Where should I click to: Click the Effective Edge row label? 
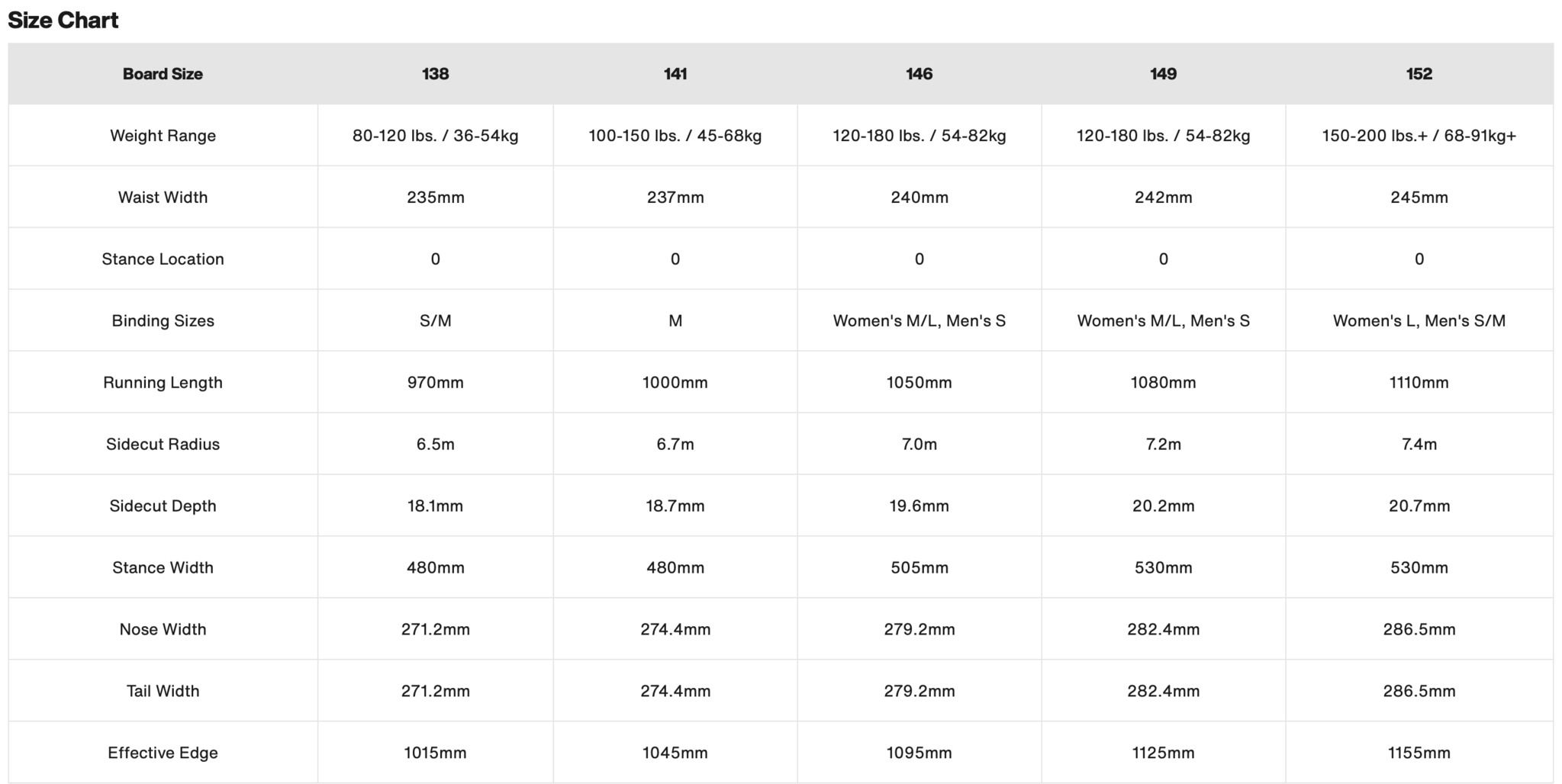pyautogui.click(x=163, y=753)
